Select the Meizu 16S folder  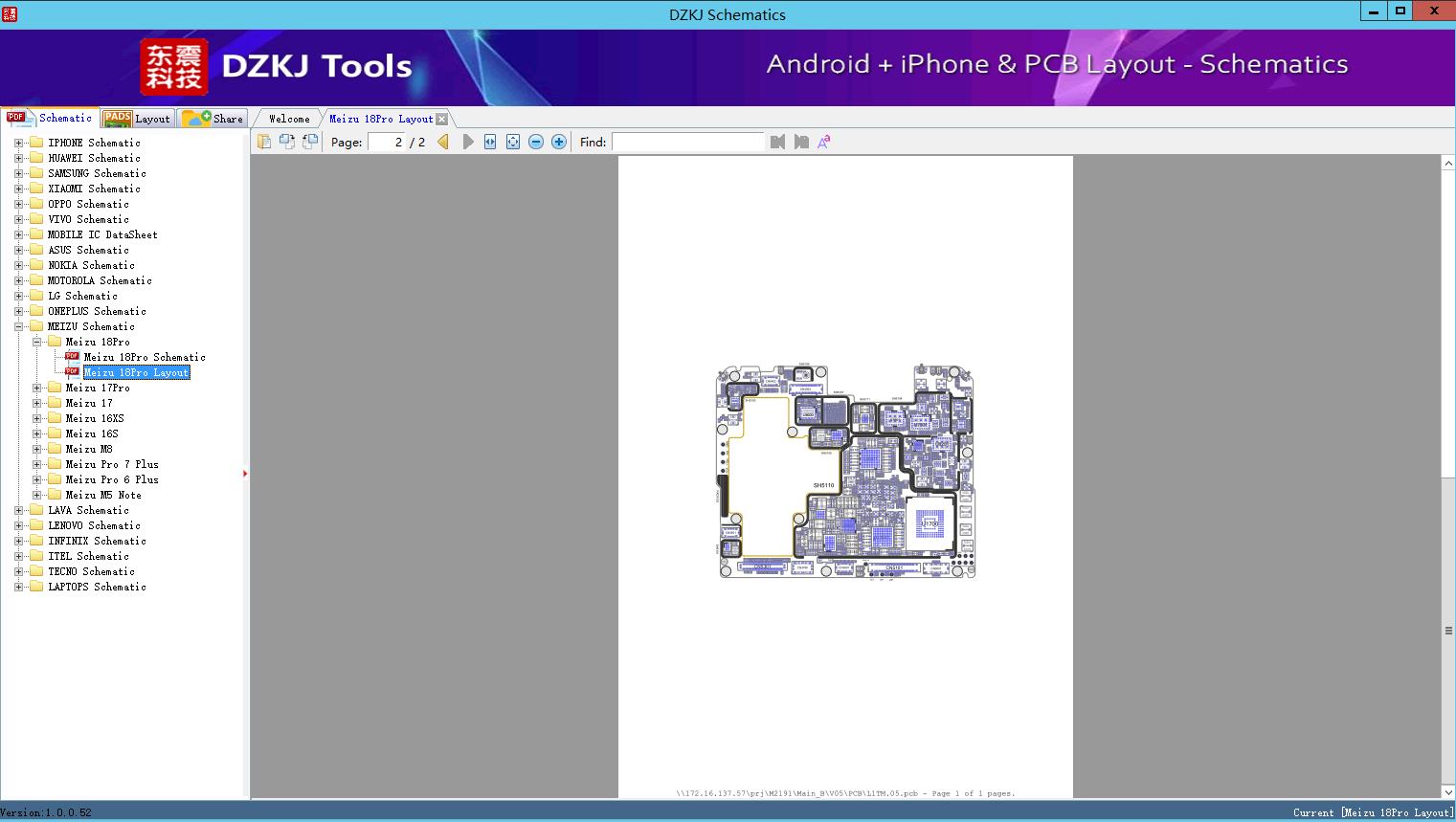click(x=92, y=433)
